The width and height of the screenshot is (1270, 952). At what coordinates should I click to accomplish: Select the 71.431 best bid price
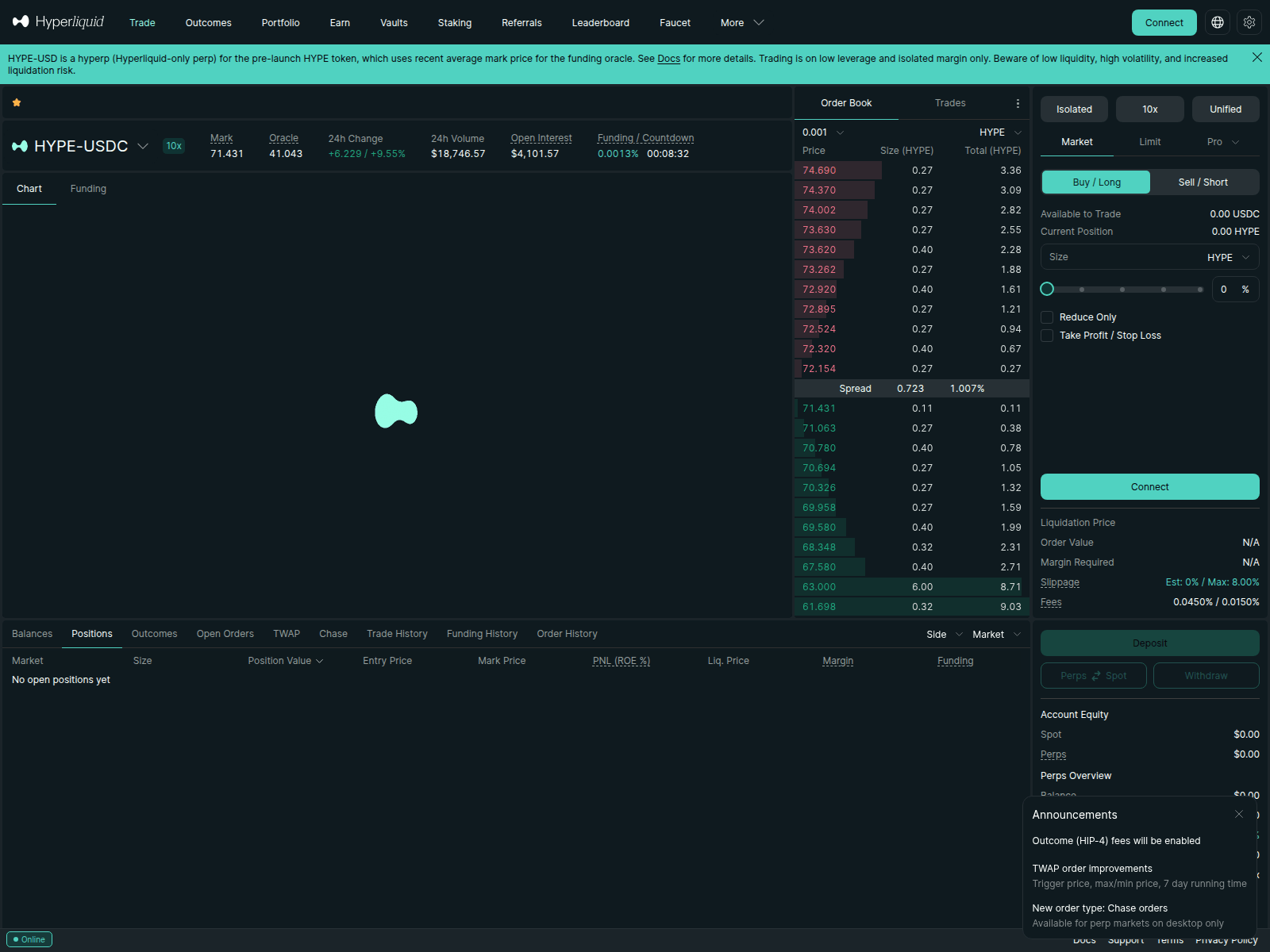point(818,409)
